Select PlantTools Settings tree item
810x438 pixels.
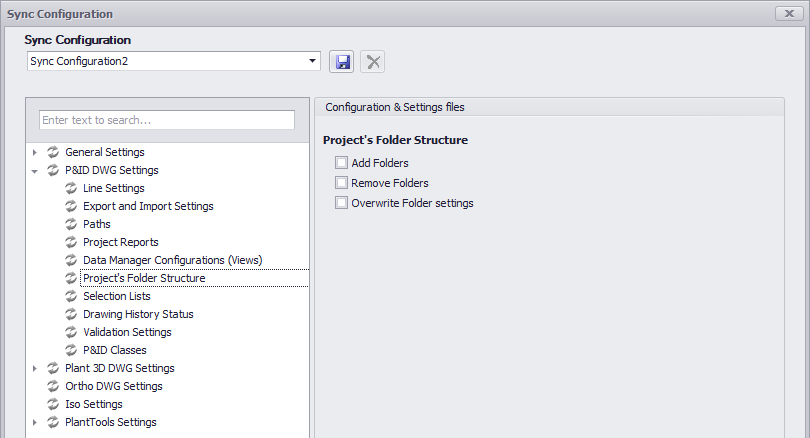(x=111, y=423)
